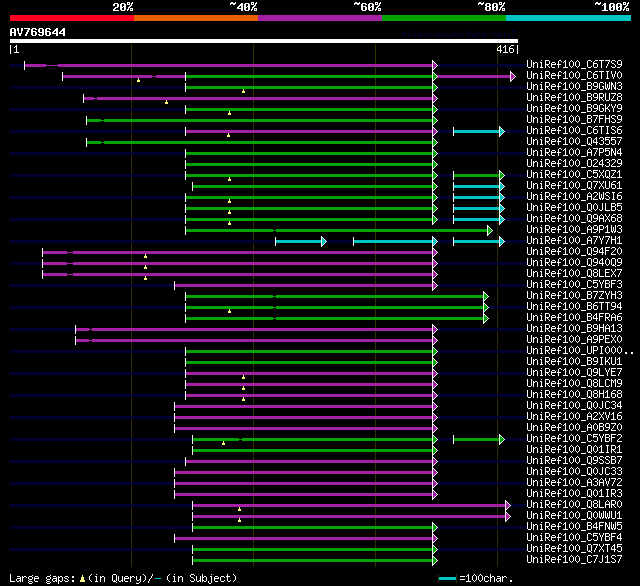Select the UniRef100_A0B9Z0 label
640x586 pixels.
[x=574, y=428]
